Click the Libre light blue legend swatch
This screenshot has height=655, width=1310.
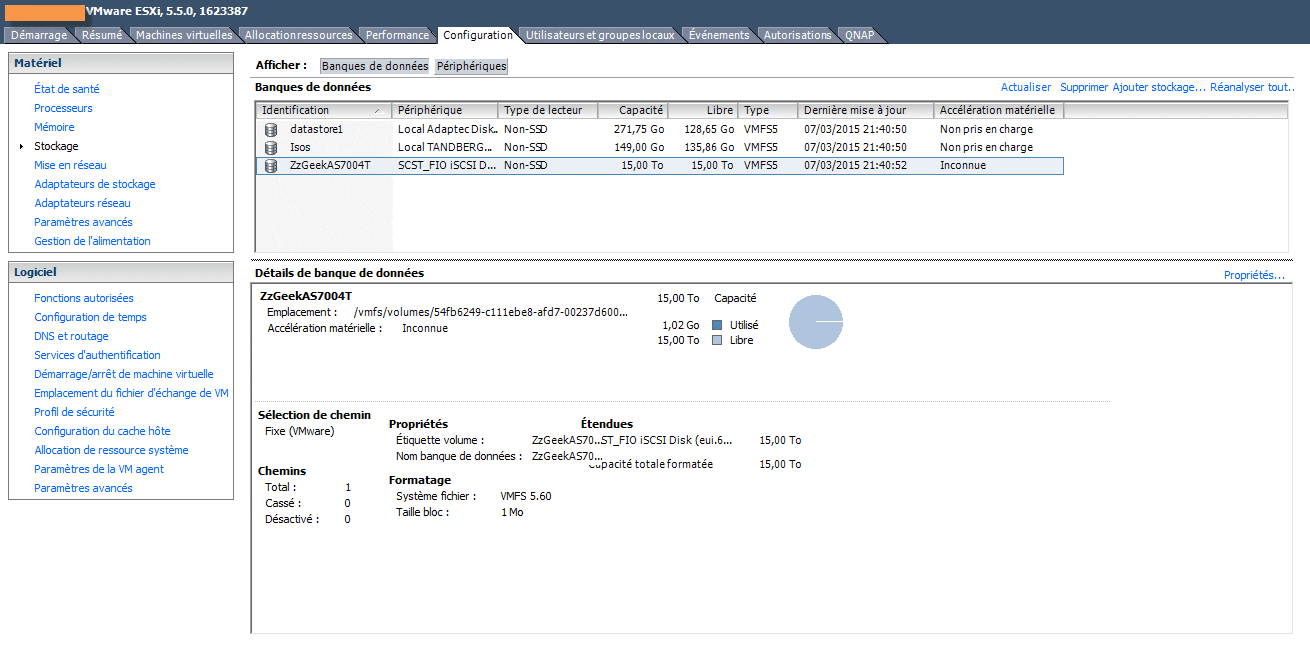coord(717,340)
